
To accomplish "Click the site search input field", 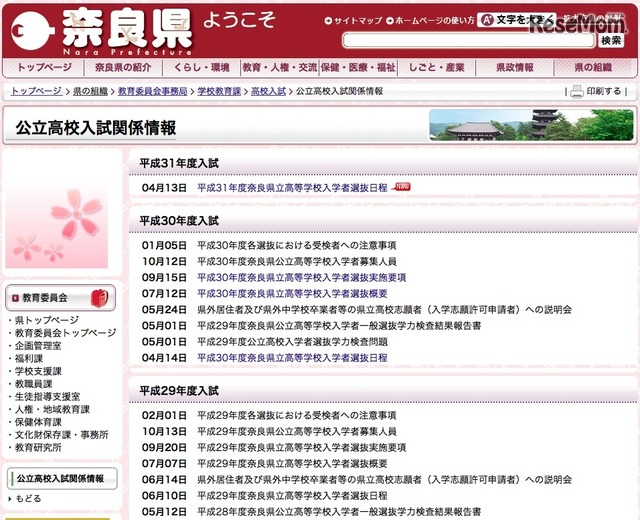I will point(468,40).
